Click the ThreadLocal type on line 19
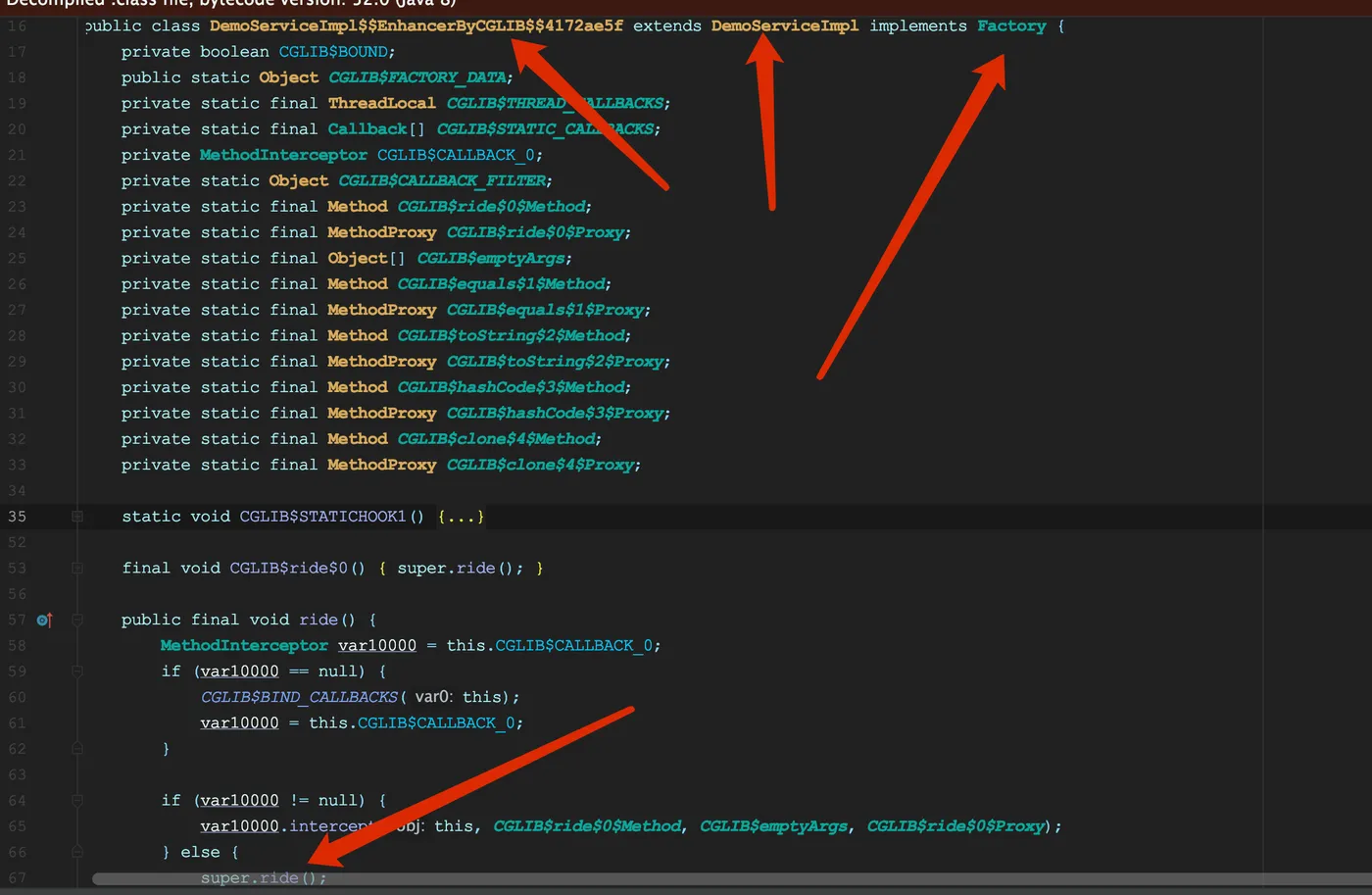This screenshot has width=1372, height=895. pyautogui.click(x=382, y=103)
